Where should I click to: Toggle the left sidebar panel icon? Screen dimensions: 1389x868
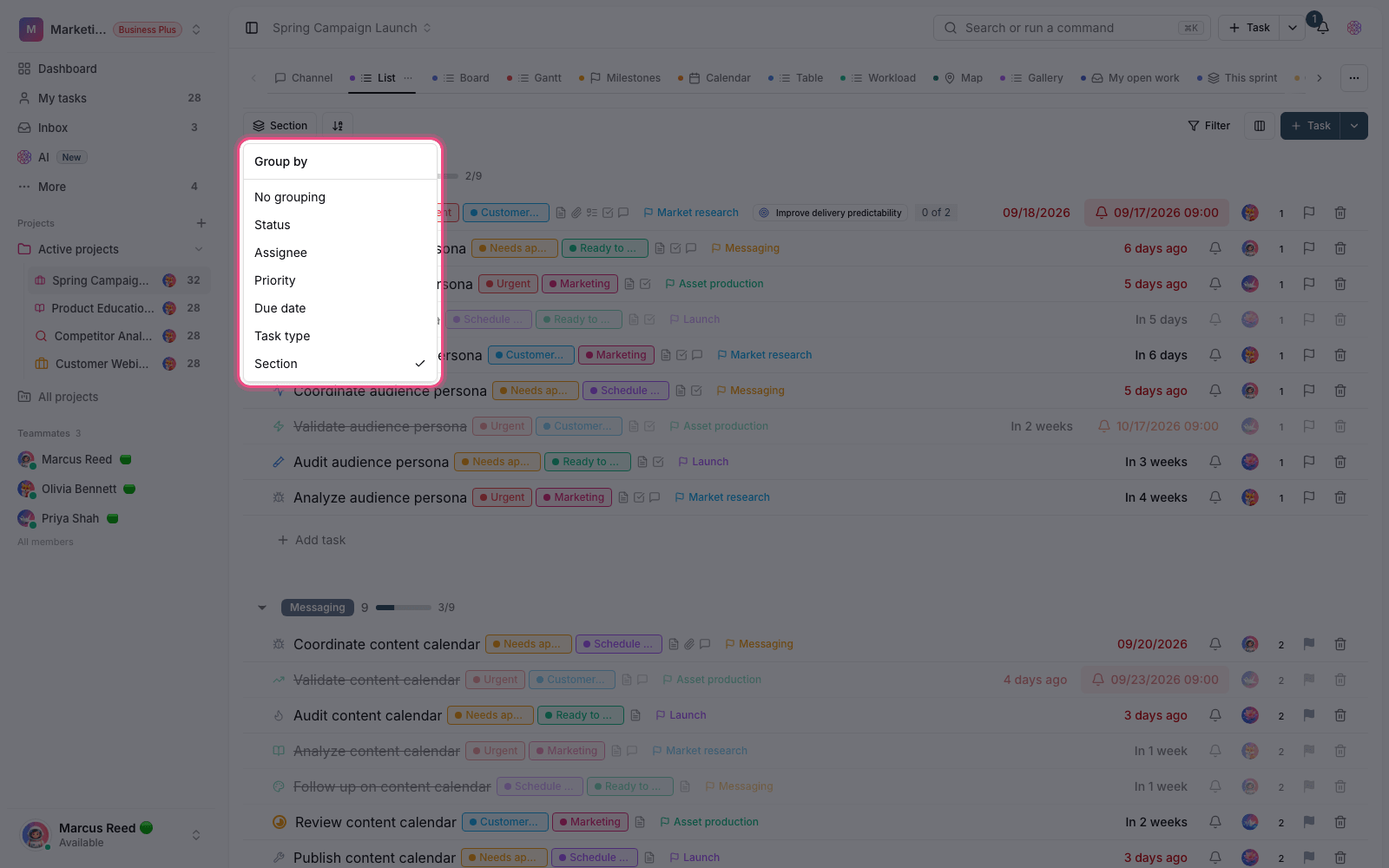tap(252, 28)
